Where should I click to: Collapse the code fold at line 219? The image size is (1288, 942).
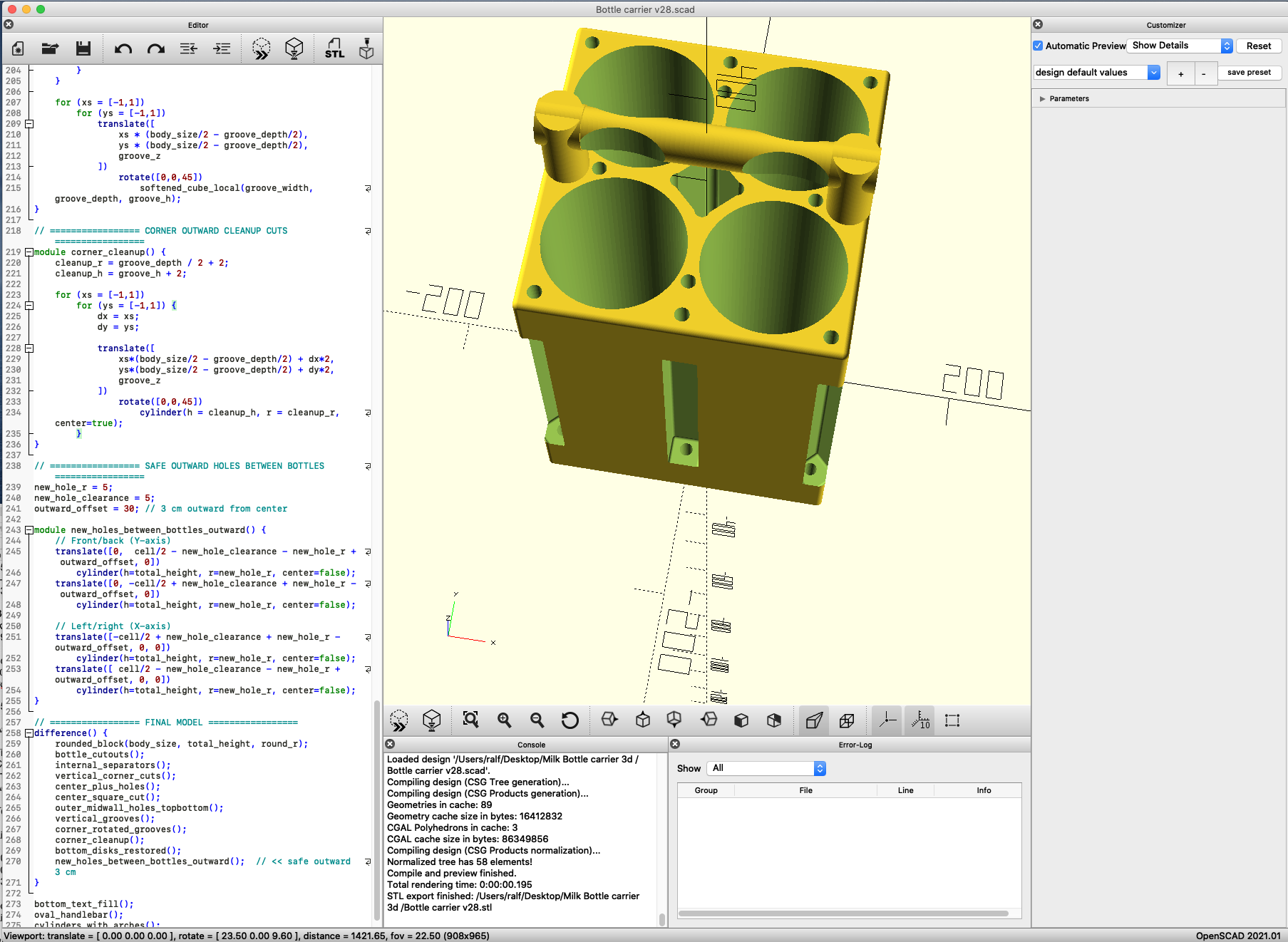tap(29, 252)
